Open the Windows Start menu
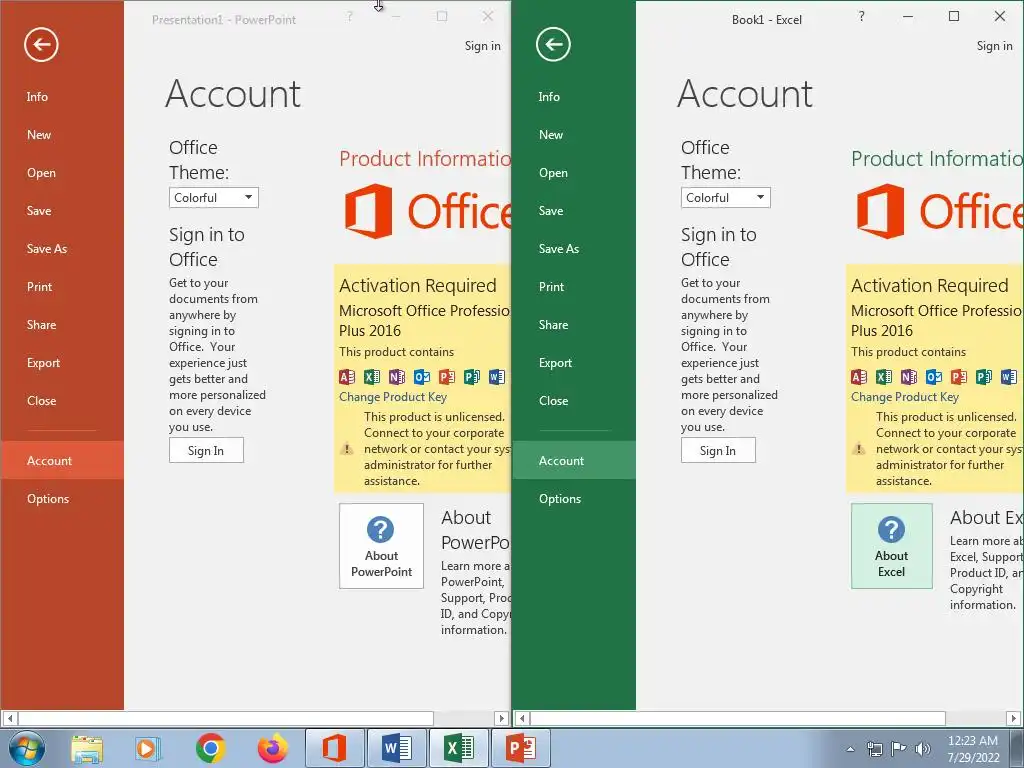The image size is (1024, 768). click(x=27, y=748)
